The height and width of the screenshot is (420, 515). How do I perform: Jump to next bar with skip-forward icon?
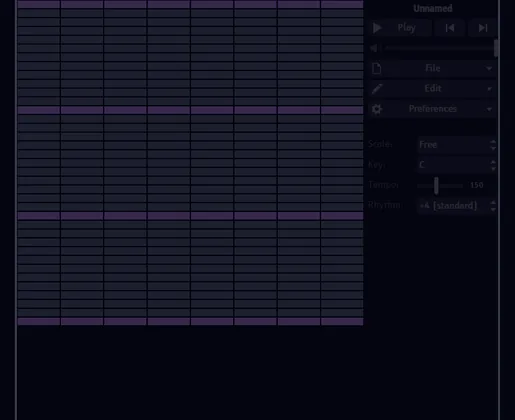tap(483, 28)
